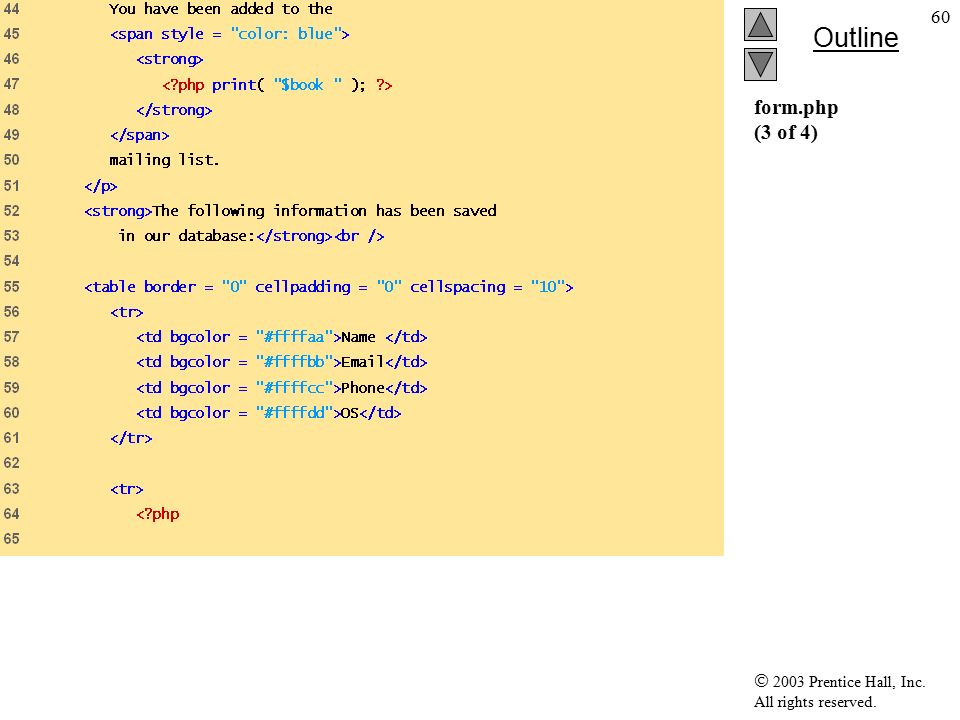Click the #ffffbb Email cell line

[x=282, y=362]
